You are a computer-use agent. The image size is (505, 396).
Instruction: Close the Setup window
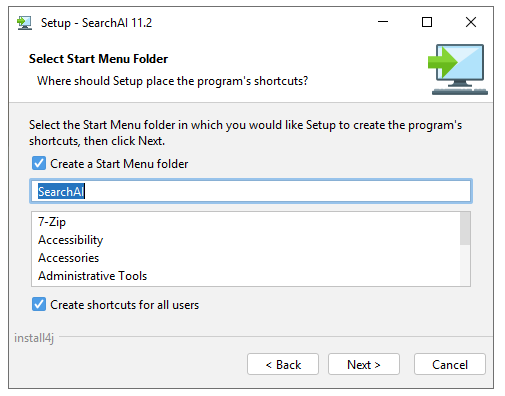(471, 22)
